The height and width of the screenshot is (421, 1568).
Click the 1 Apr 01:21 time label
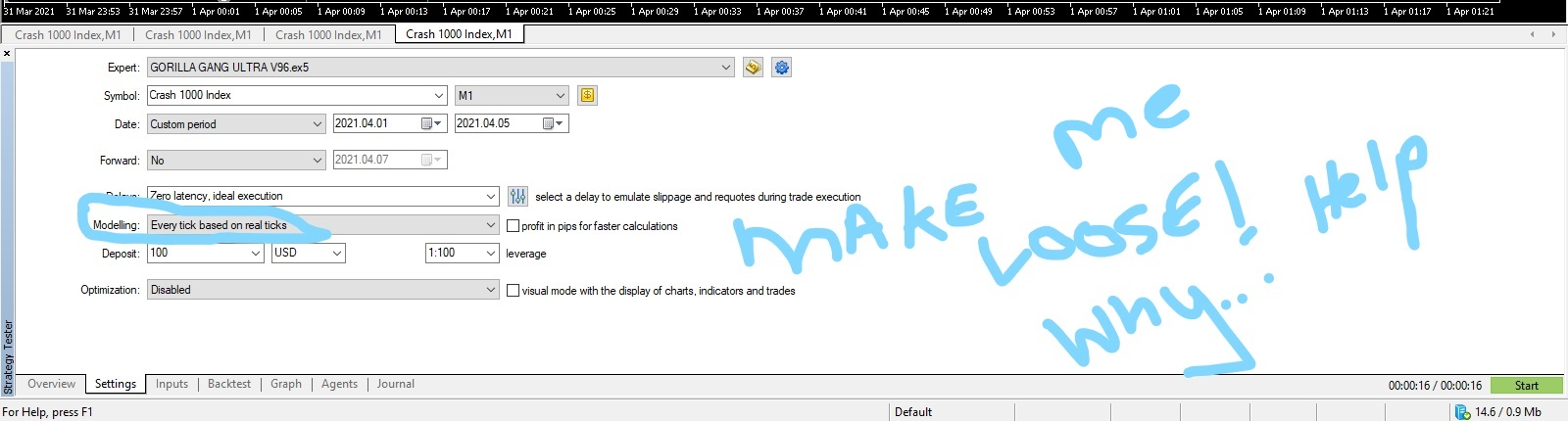pos(1470,11)
